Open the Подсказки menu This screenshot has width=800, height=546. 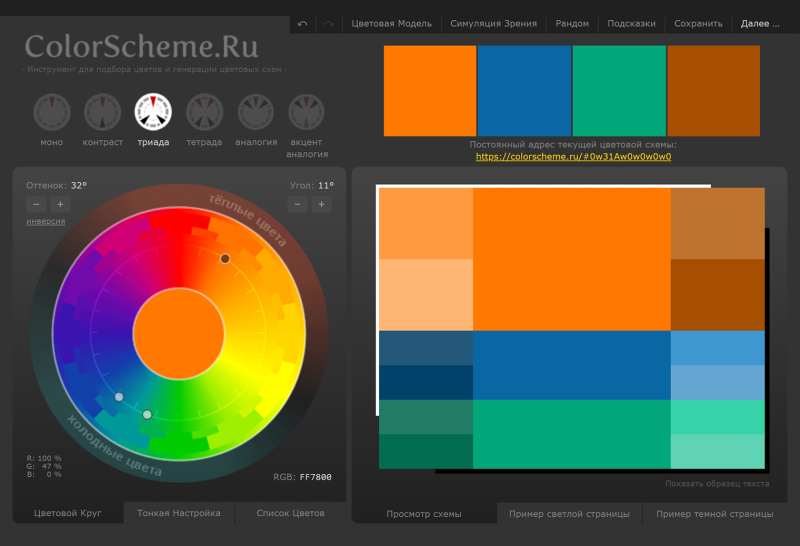[x=631, y=23]
